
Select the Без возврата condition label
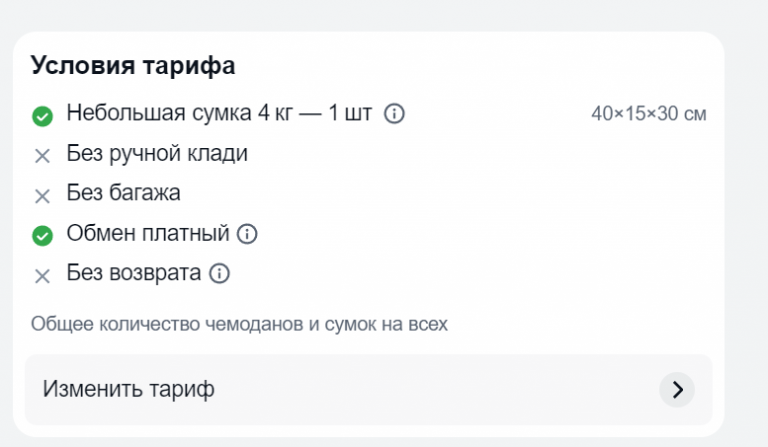(134, 273)
